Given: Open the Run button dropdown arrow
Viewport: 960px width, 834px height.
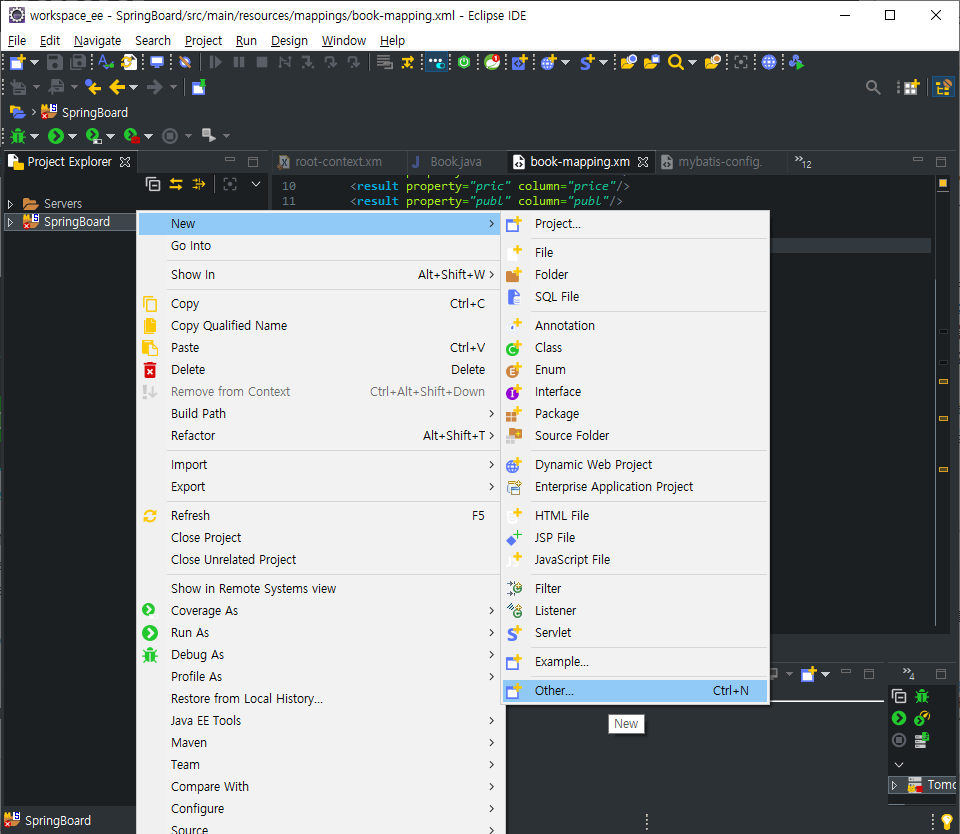Looking at the screenshot, I should pyautogui.click(x=72, y=136).
